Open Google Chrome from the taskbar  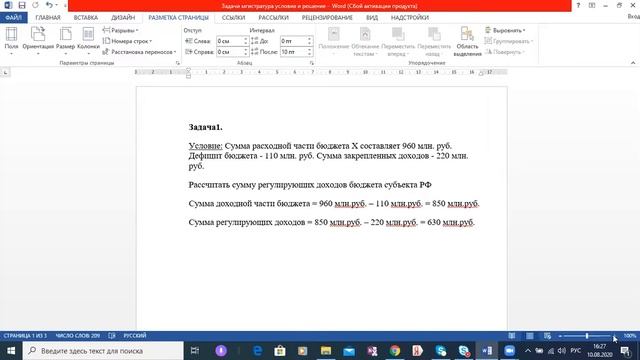(x=395, y=351)
